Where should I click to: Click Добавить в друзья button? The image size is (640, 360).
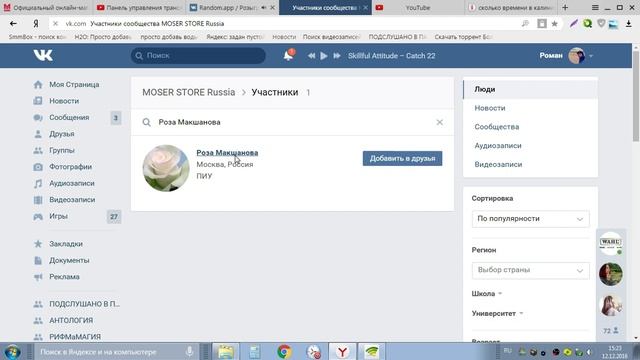(402, 158)
